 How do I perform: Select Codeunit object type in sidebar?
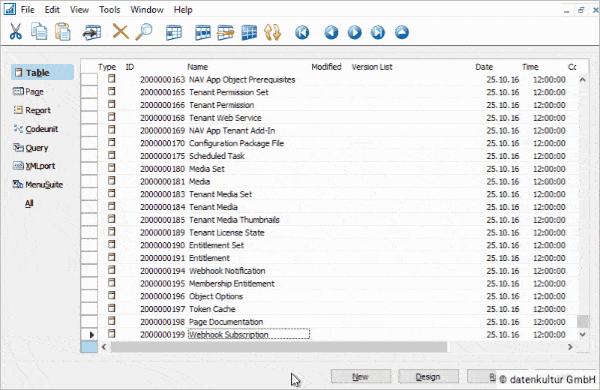[36, 129]
